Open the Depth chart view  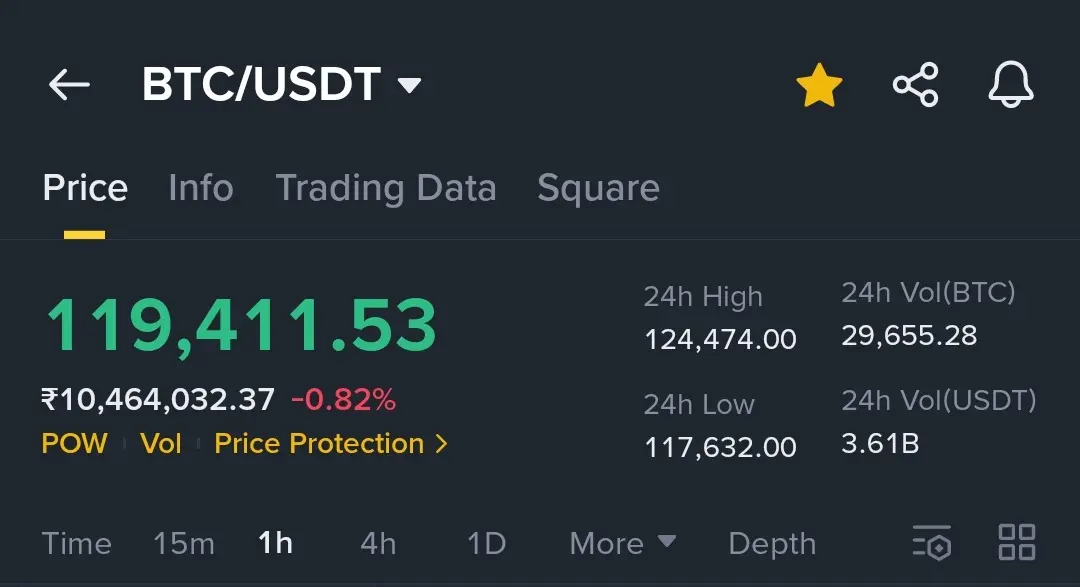click(772, 544)
